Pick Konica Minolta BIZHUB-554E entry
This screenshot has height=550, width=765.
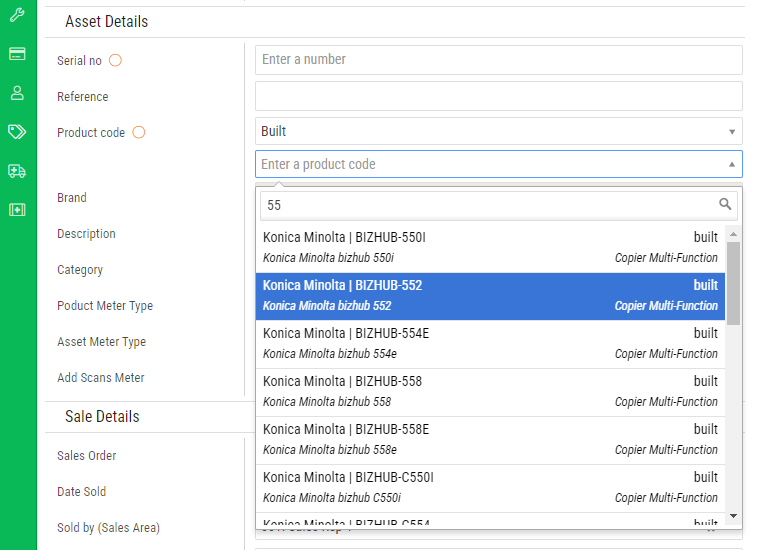click(490, 343)
